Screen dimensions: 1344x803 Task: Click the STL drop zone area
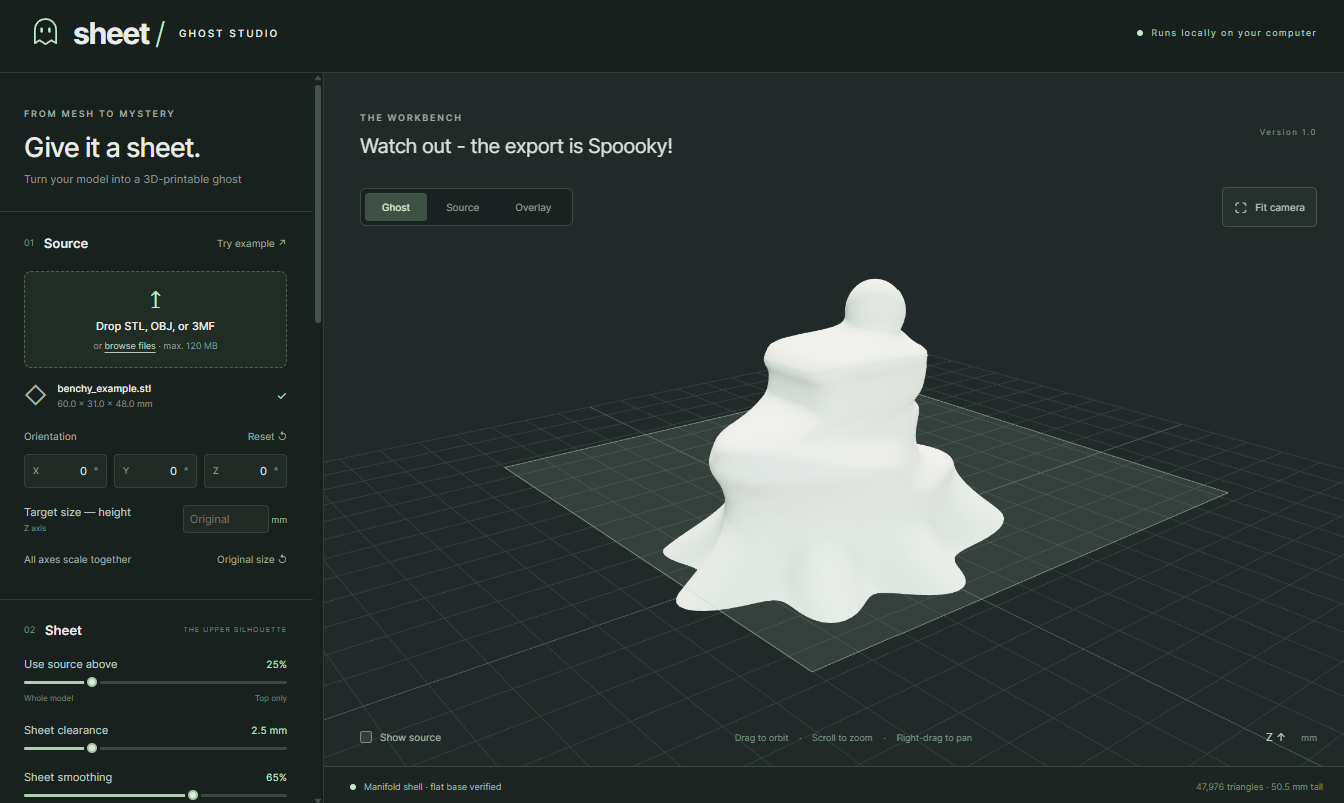point(155,319)
